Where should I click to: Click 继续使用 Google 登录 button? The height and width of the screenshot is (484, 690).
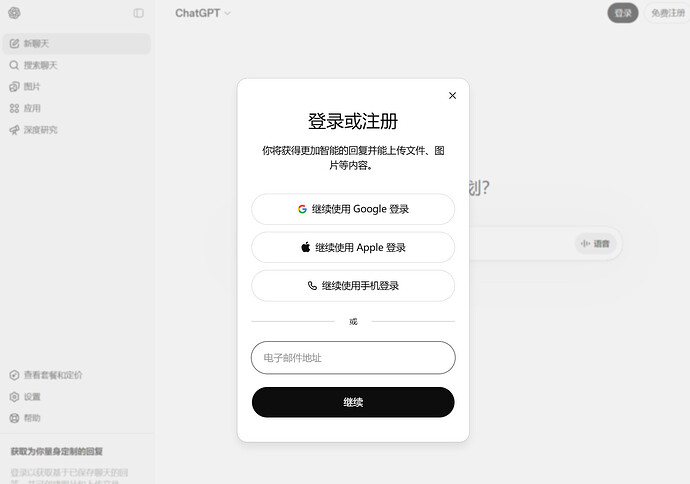point(353,209)
